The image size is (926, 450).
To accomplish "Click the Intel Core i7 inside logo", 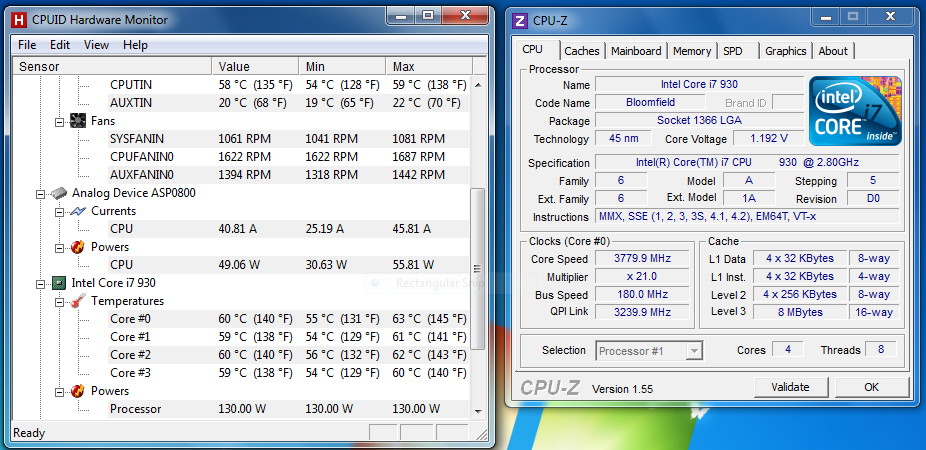I will point(855,110).
